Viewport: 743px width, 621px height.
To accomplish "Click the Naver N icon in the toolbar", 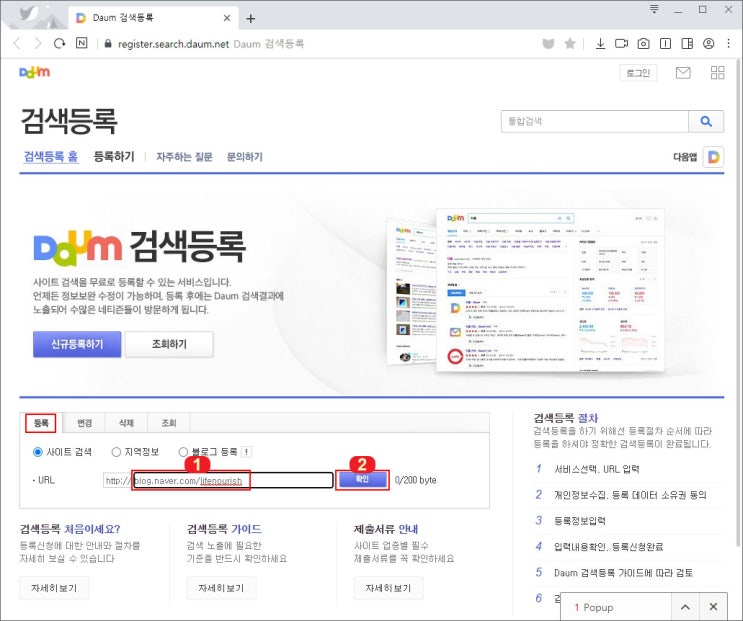I will point(82,44).
